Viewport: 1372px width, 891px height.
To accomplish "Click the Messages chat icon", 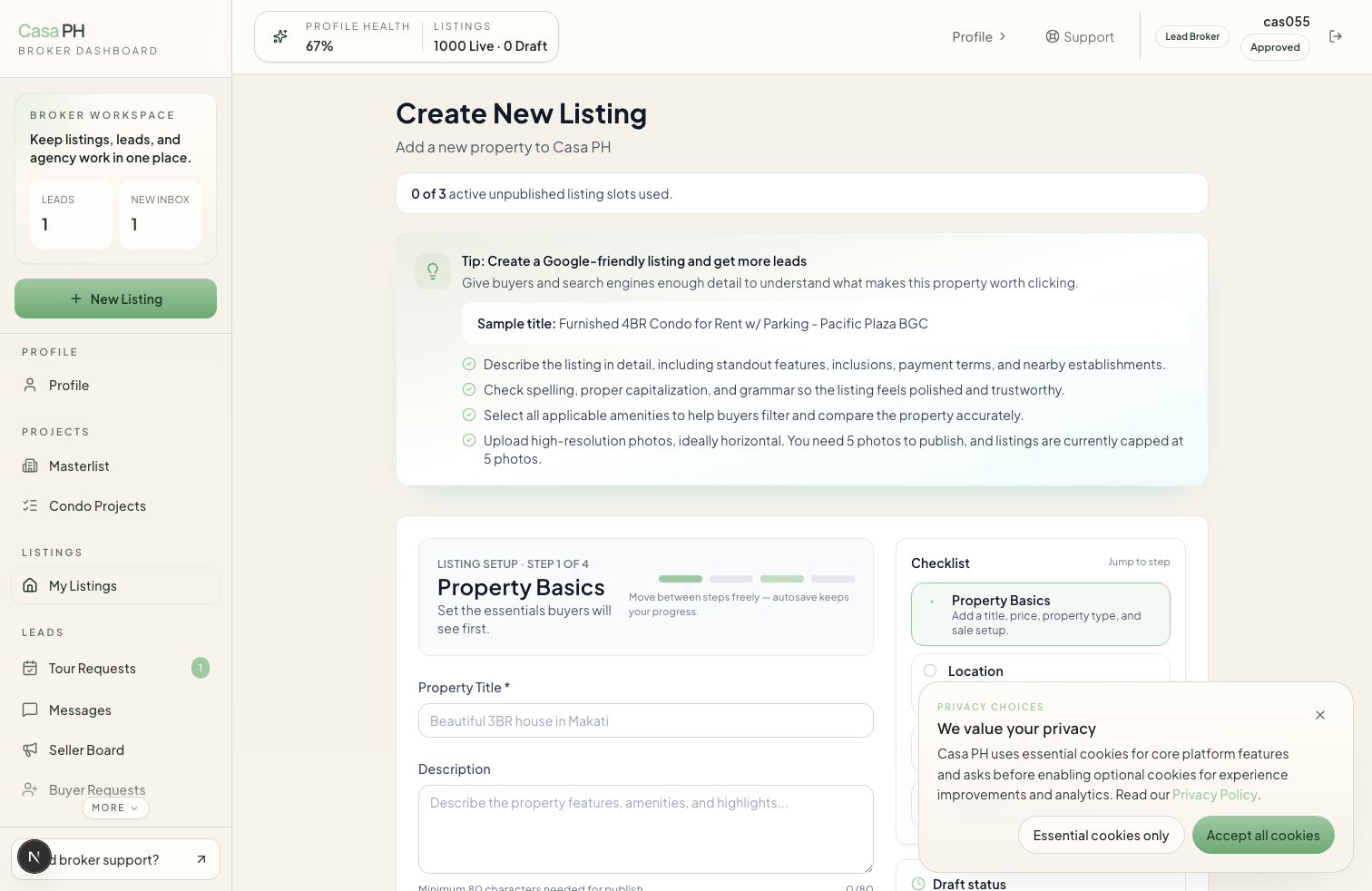I will click(31, 710).
